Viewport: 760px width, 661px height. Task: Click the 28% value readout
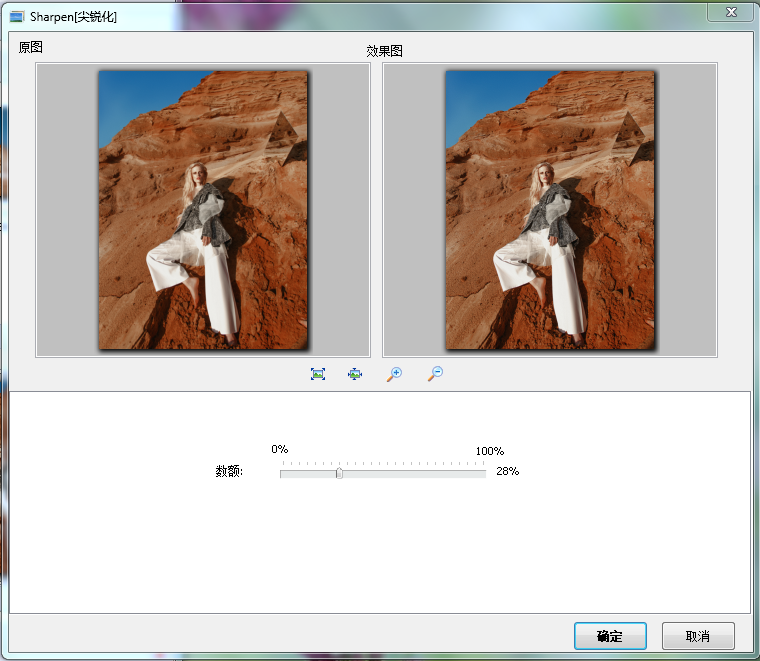click(x=507, y=471)
